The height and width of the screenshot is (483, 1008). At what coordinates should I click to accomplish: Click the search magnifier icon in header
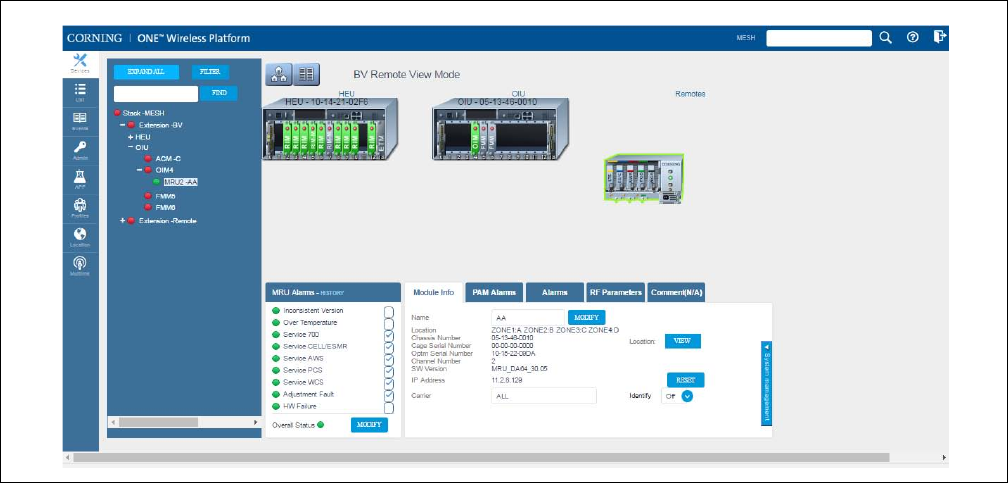pyautogui.click(x=886, y=37)
